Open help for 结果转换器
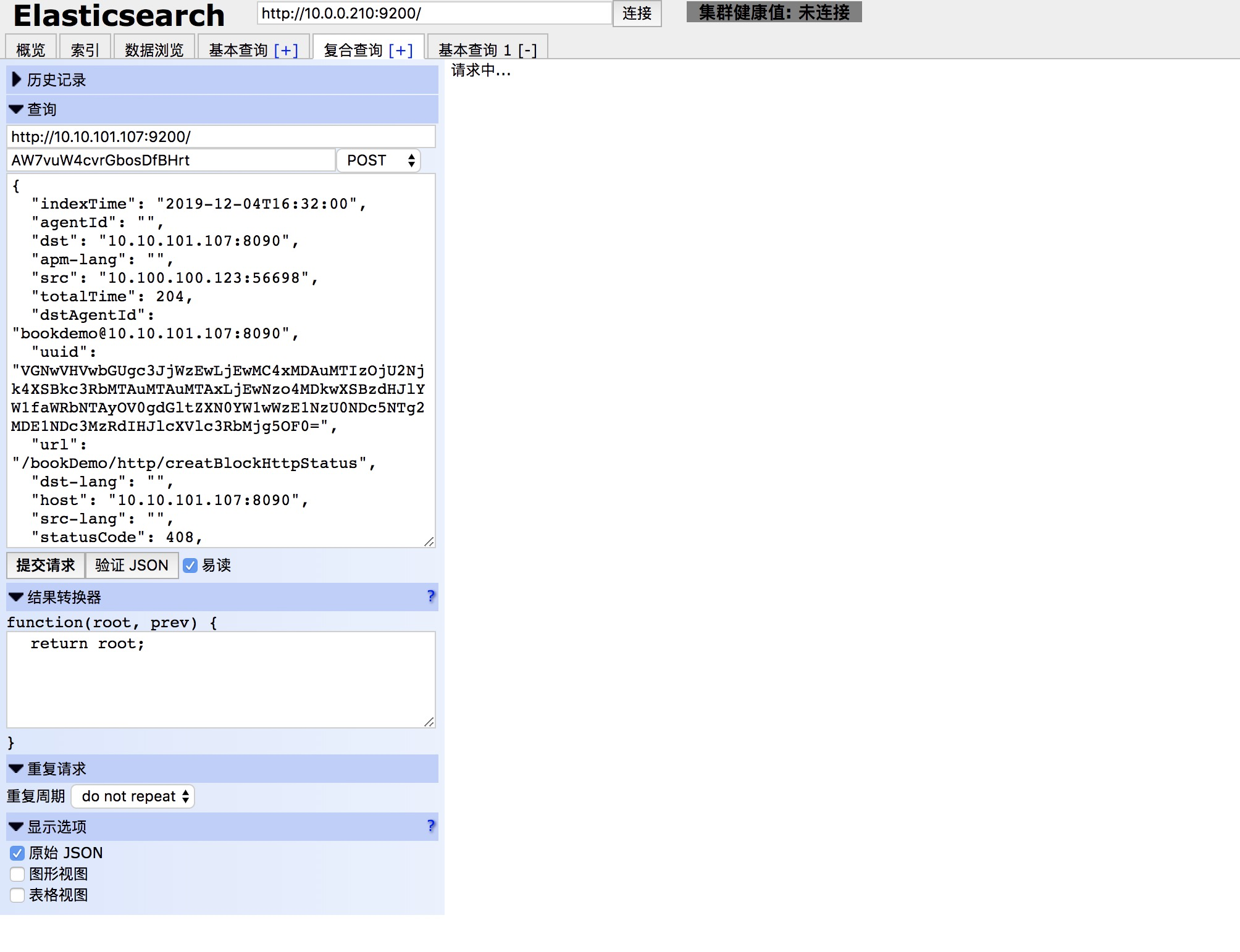 click(431, 596)
